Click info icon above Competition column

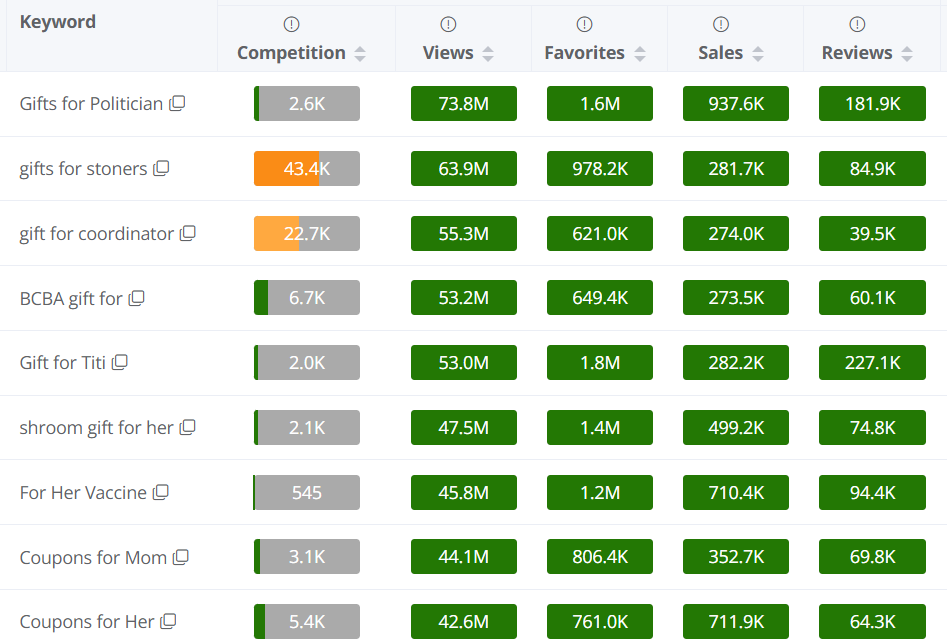pos(292,24)
